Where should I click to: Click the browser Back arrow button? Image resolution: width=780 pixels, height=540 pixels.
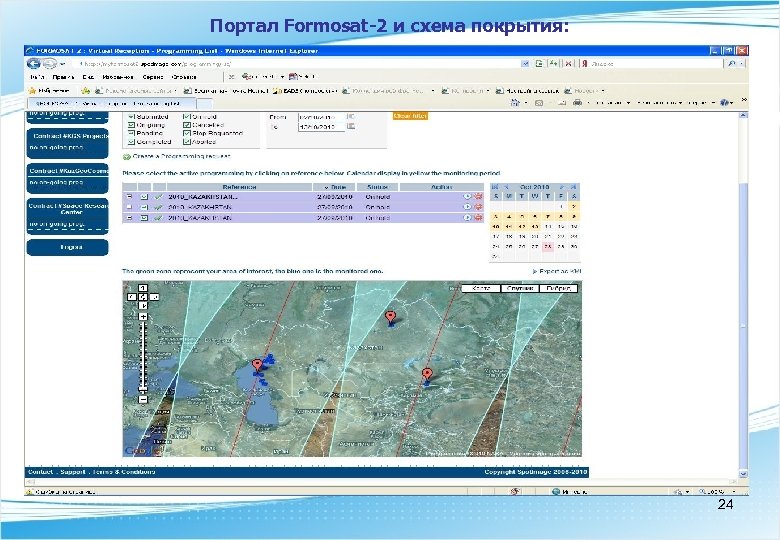click(34, 64)
